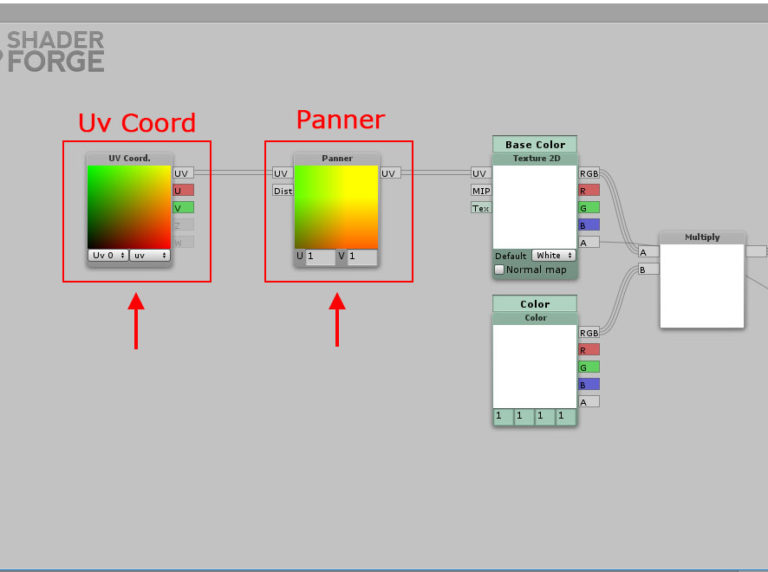Click the Dist input port on Panner node

pos(283,190)
